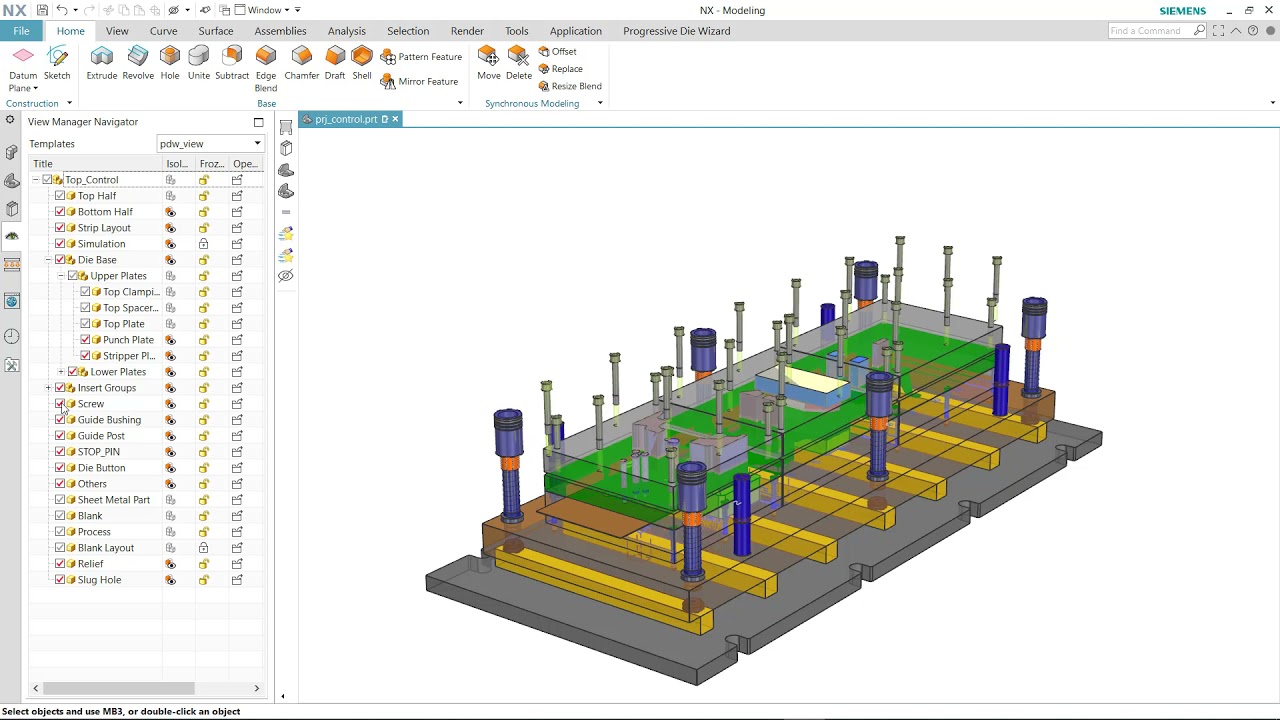Viewport: 1280px width, 720px height.
Task: Open the Progressive Die Wizard tab
Action: [x=676, y=31]
